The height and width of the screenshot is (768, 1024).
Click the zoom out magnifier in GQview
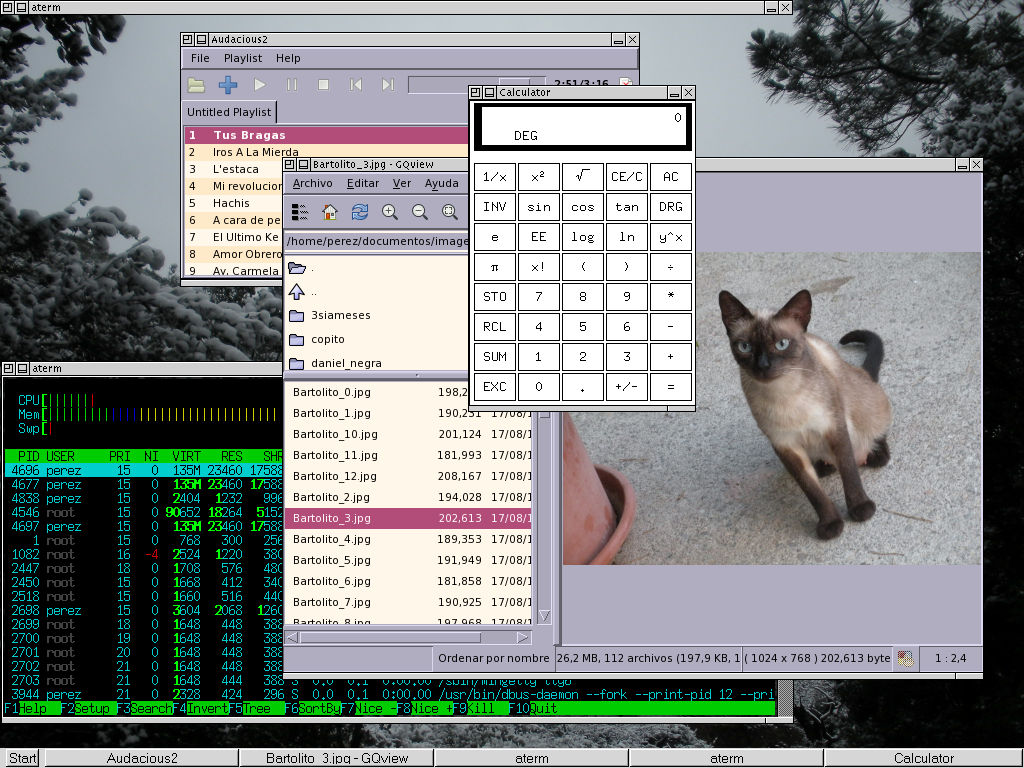pyautogui.click(x=420, y=212)
